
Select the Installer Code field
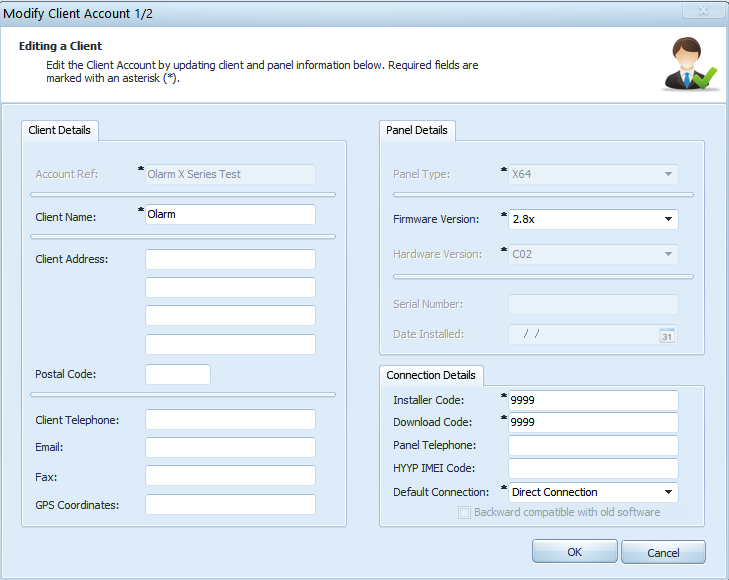point(593,400)
